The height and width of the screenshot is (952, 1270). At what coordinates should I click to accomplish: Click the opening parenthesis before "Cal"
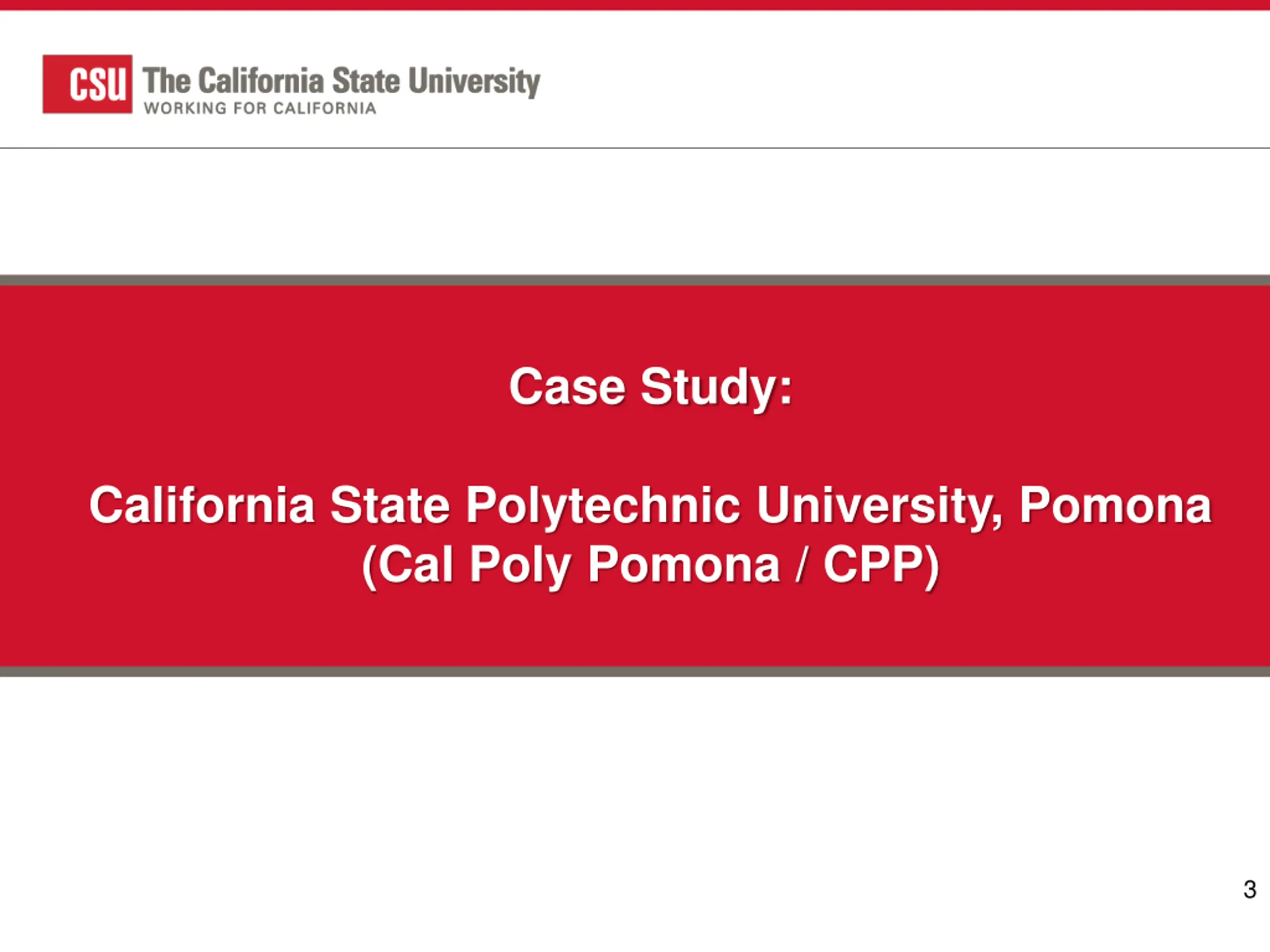click(x=369, y=567)
